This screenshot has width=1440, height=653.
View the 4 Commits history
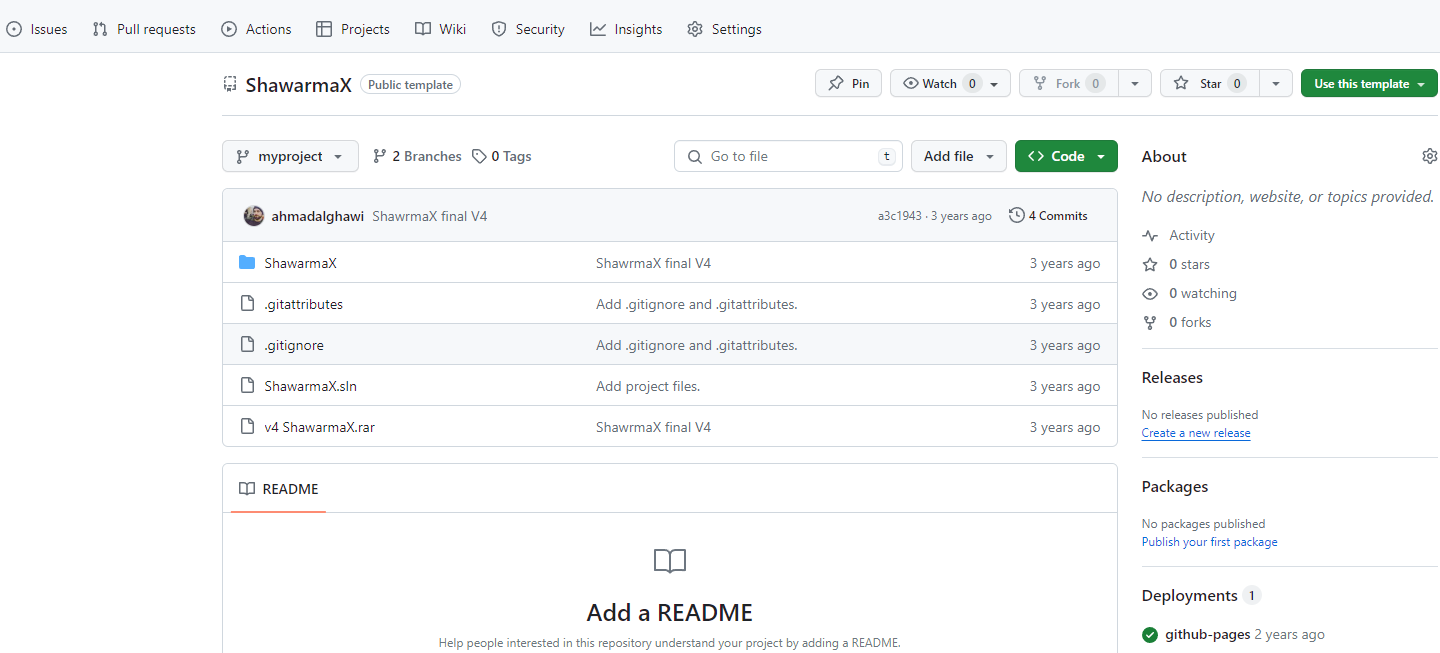(x=1048, y=215)
